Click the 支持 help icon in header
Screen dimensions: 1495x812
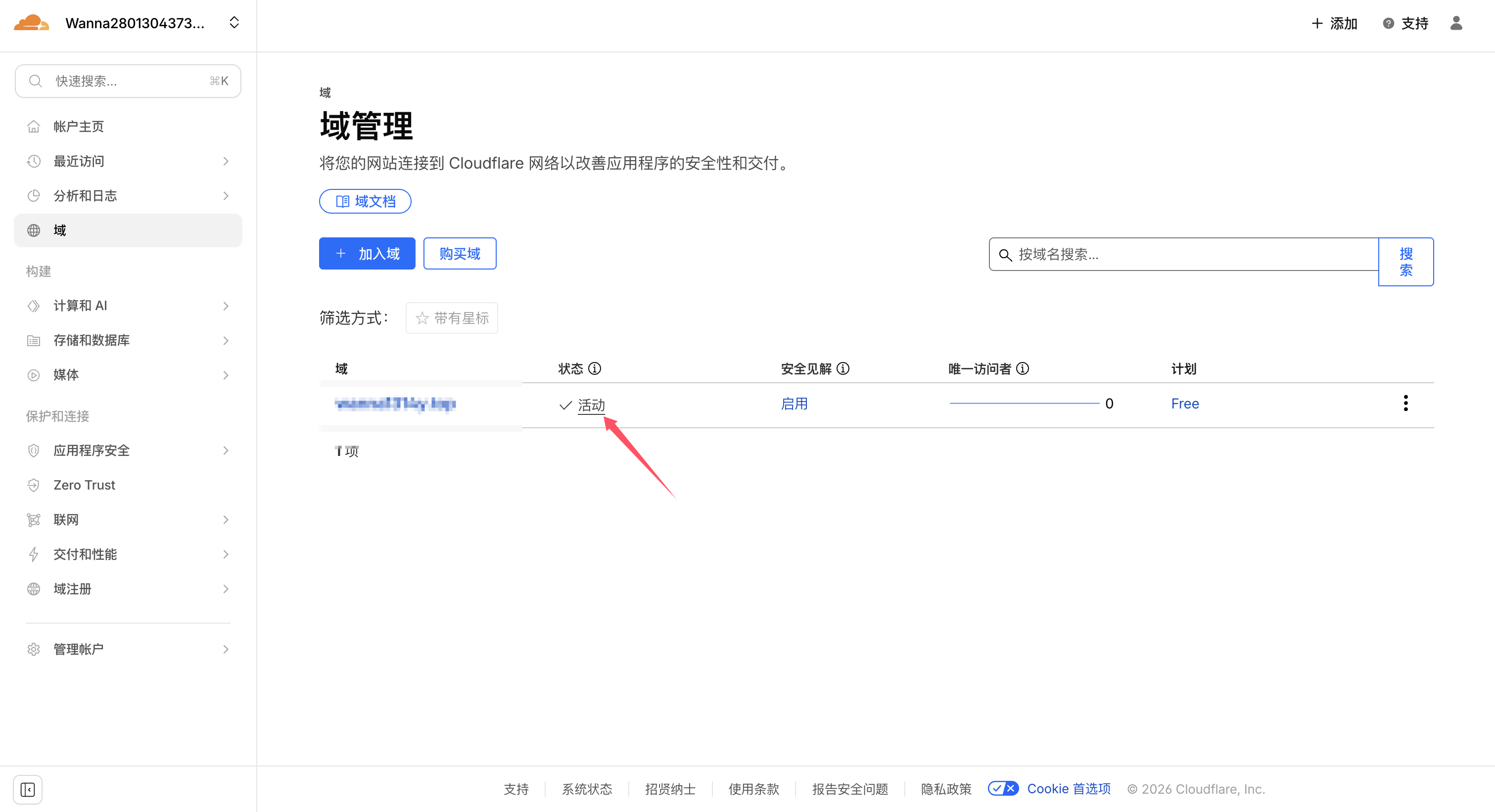(1388, 24)
